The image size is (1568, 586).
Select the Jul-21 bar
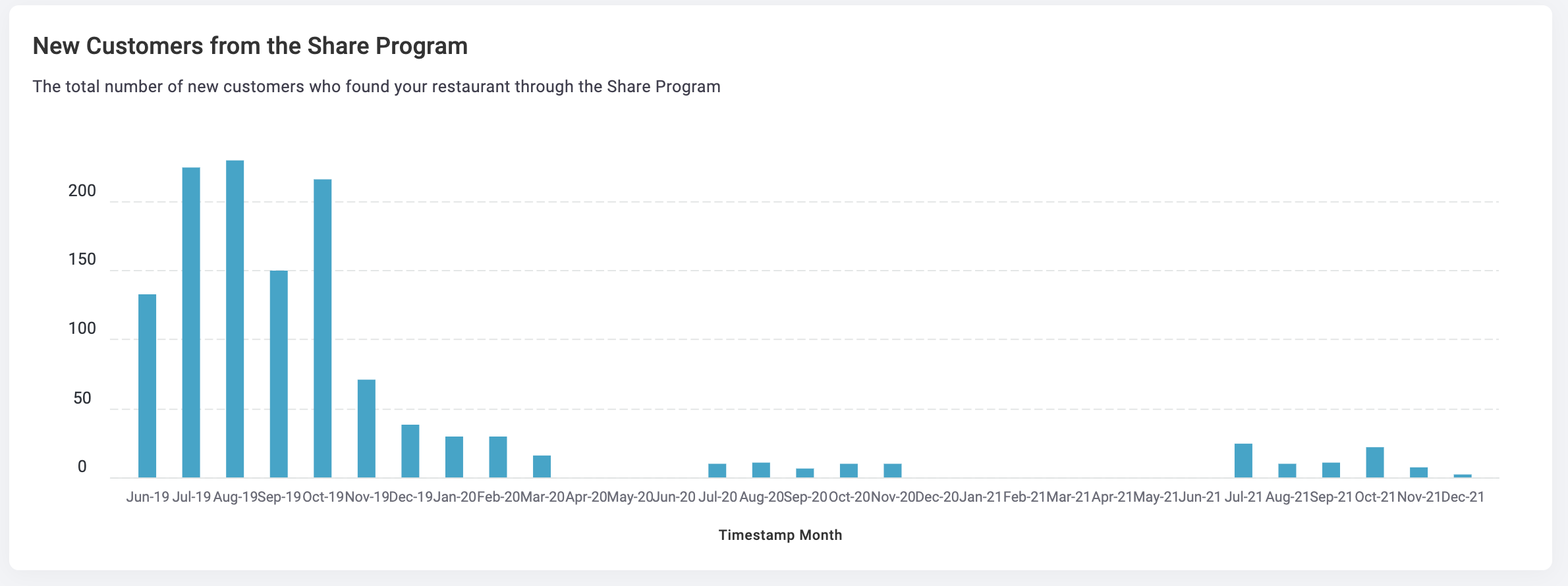coord(1243,461)
